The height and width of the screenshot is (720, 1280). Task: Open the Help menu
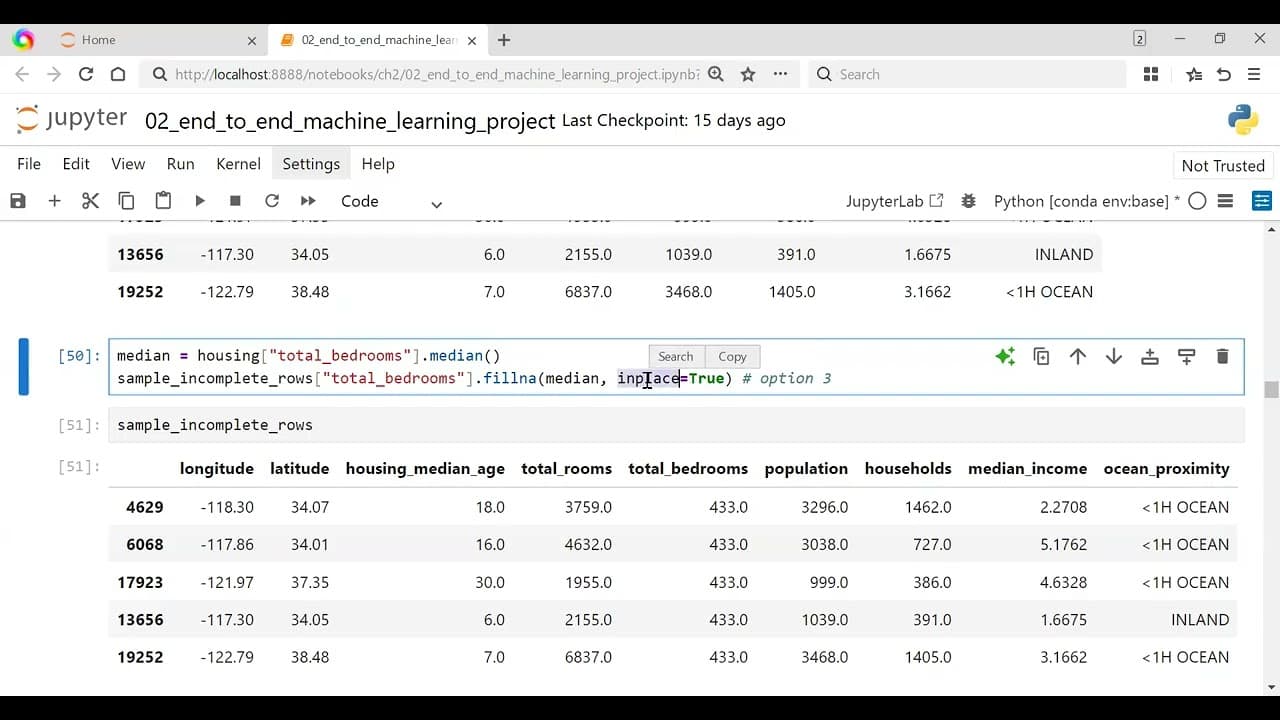(378, 164)
